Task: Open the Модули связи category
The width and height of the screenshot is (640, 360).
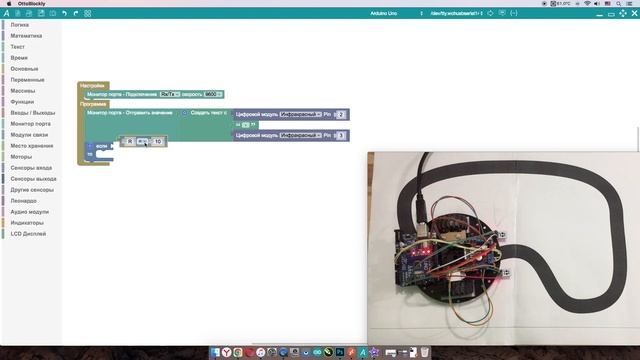Action: tap(29, 135)
